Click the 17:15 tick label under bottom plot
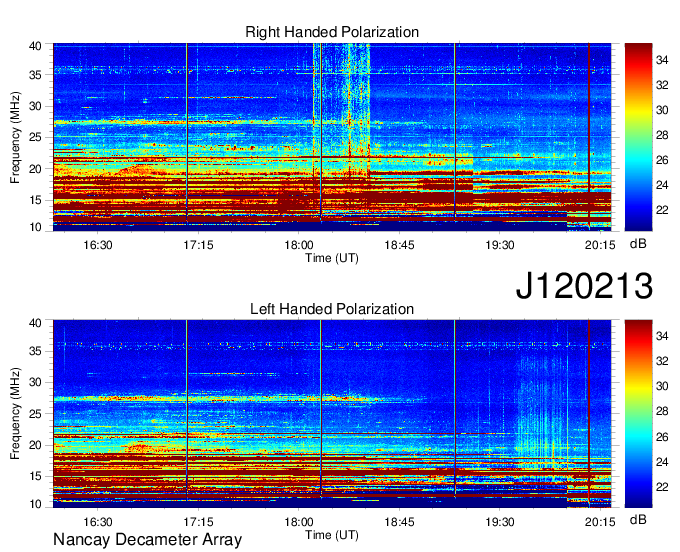The width and height of the screenshot is (680, 552). pyautogui.click(x=198, y=522)
